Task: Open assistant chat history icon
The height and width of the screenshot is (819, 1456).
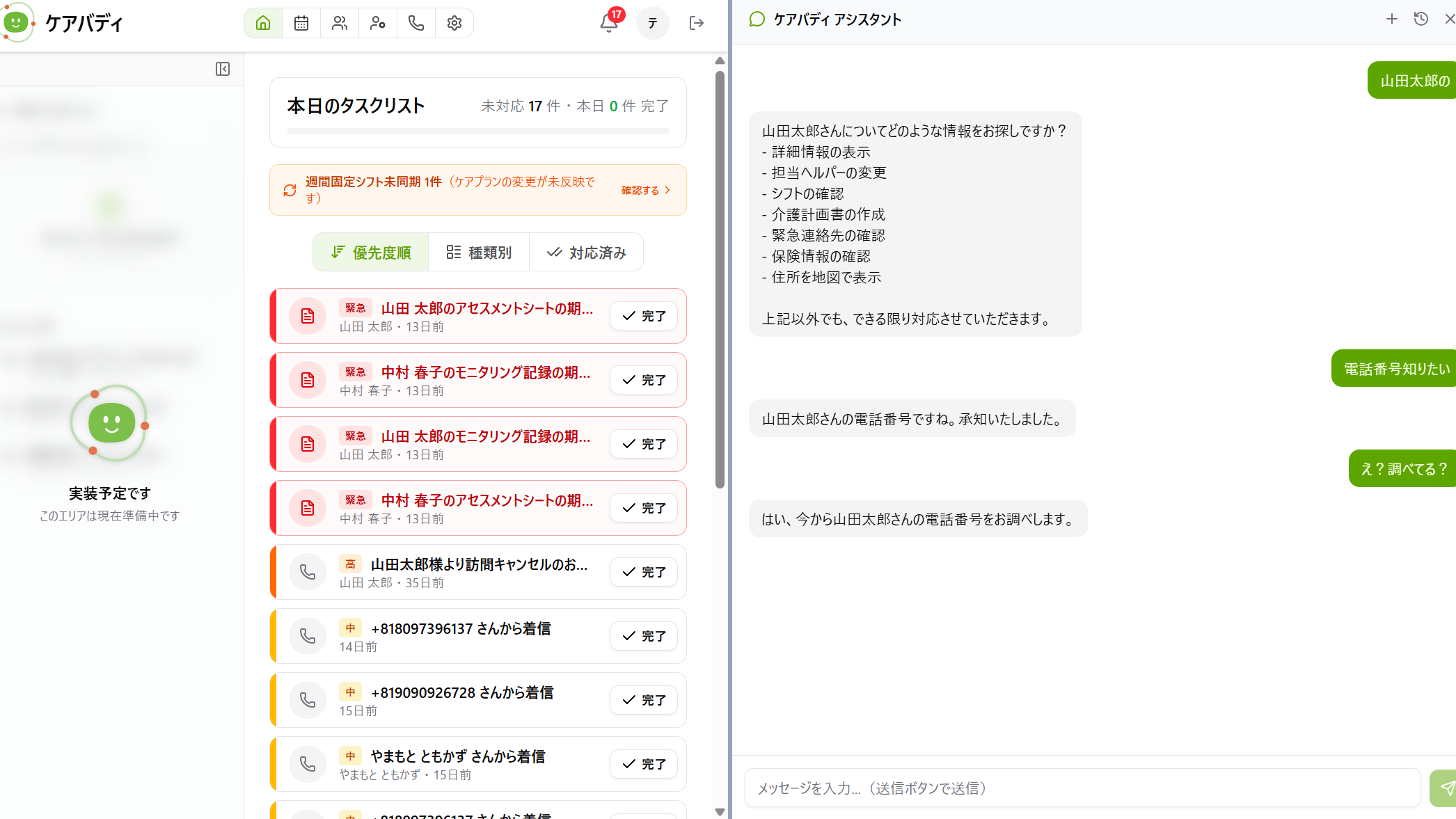Action: coord(1421,19)
